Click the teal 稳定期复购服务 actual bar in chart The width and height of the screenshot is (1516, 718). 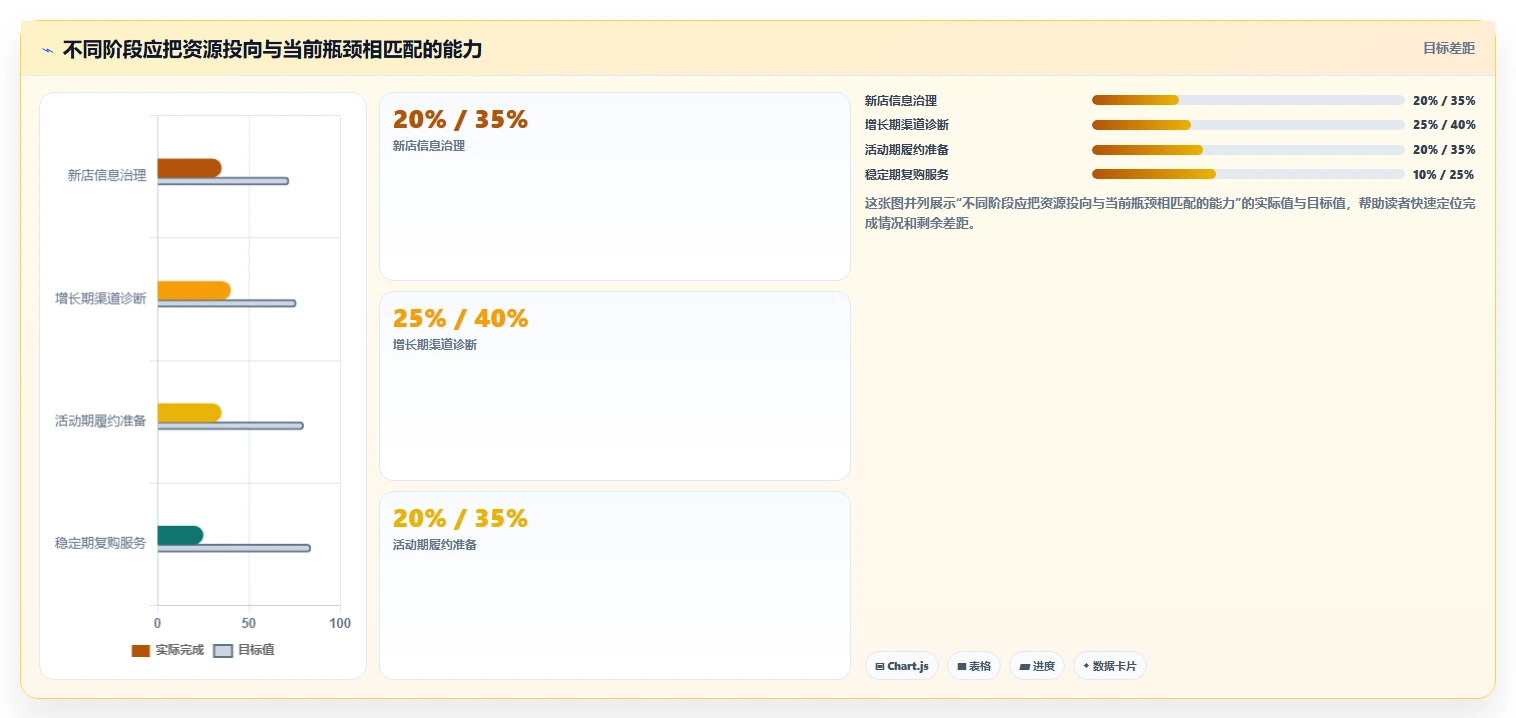pyautogui.click(x=180, y=535)
